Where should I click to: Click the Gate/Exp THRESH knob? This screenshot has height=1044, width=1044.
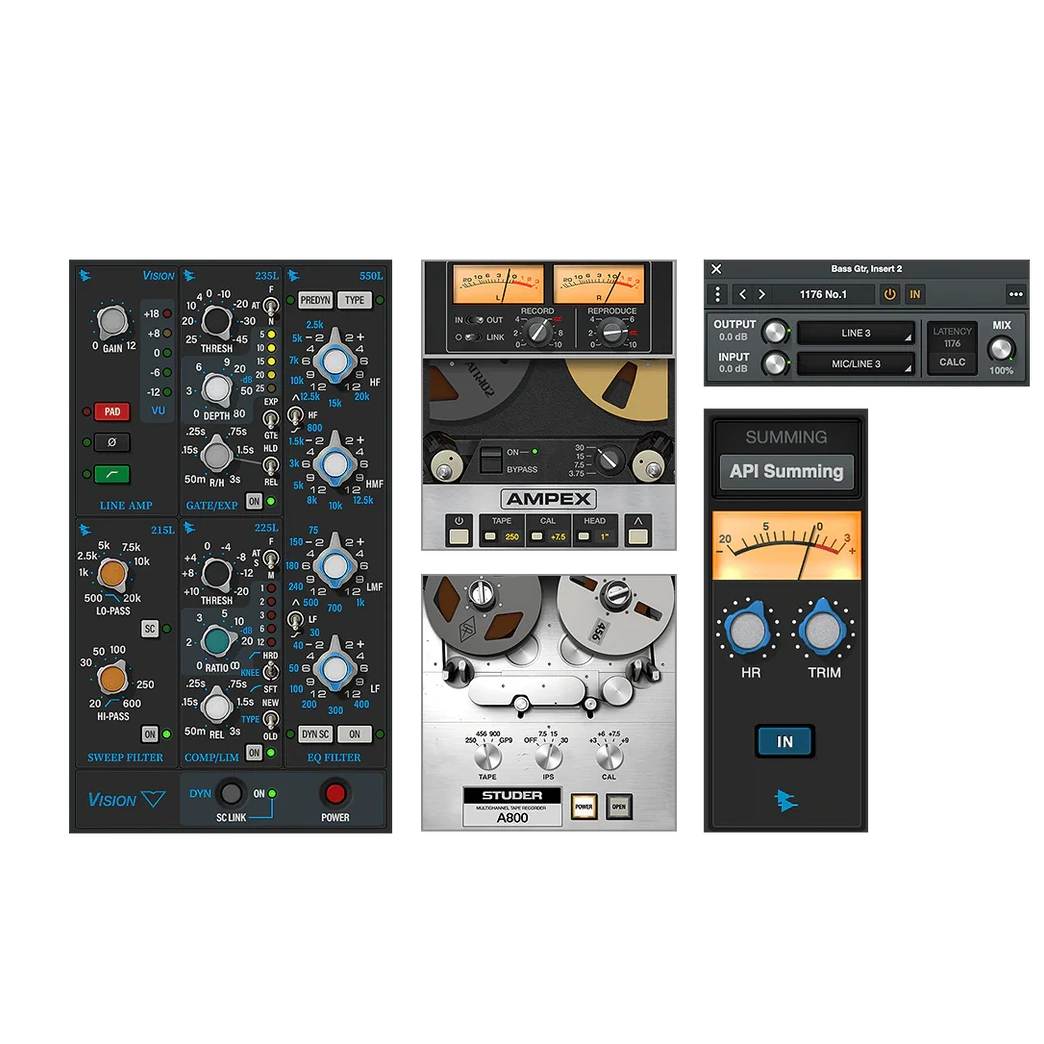216,320
